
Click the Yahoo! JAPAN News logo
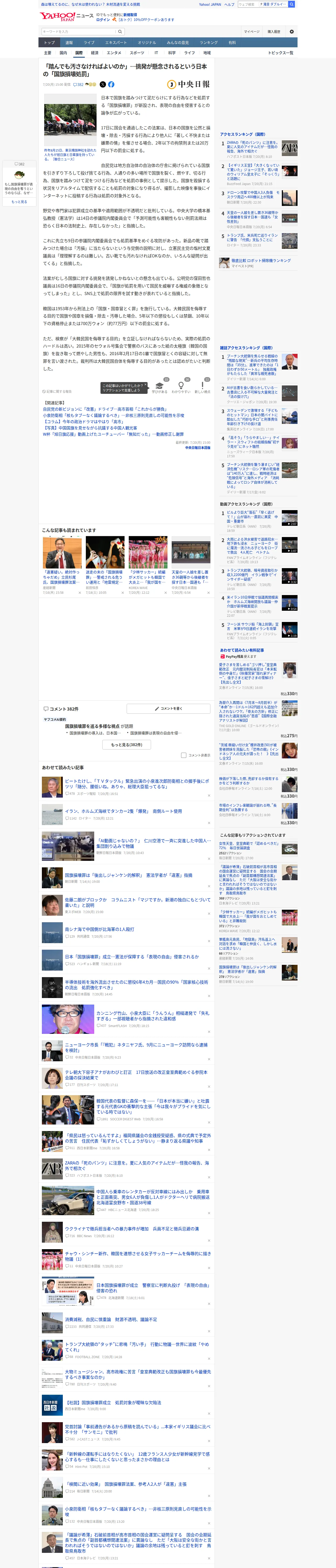(x=66, y=16)
